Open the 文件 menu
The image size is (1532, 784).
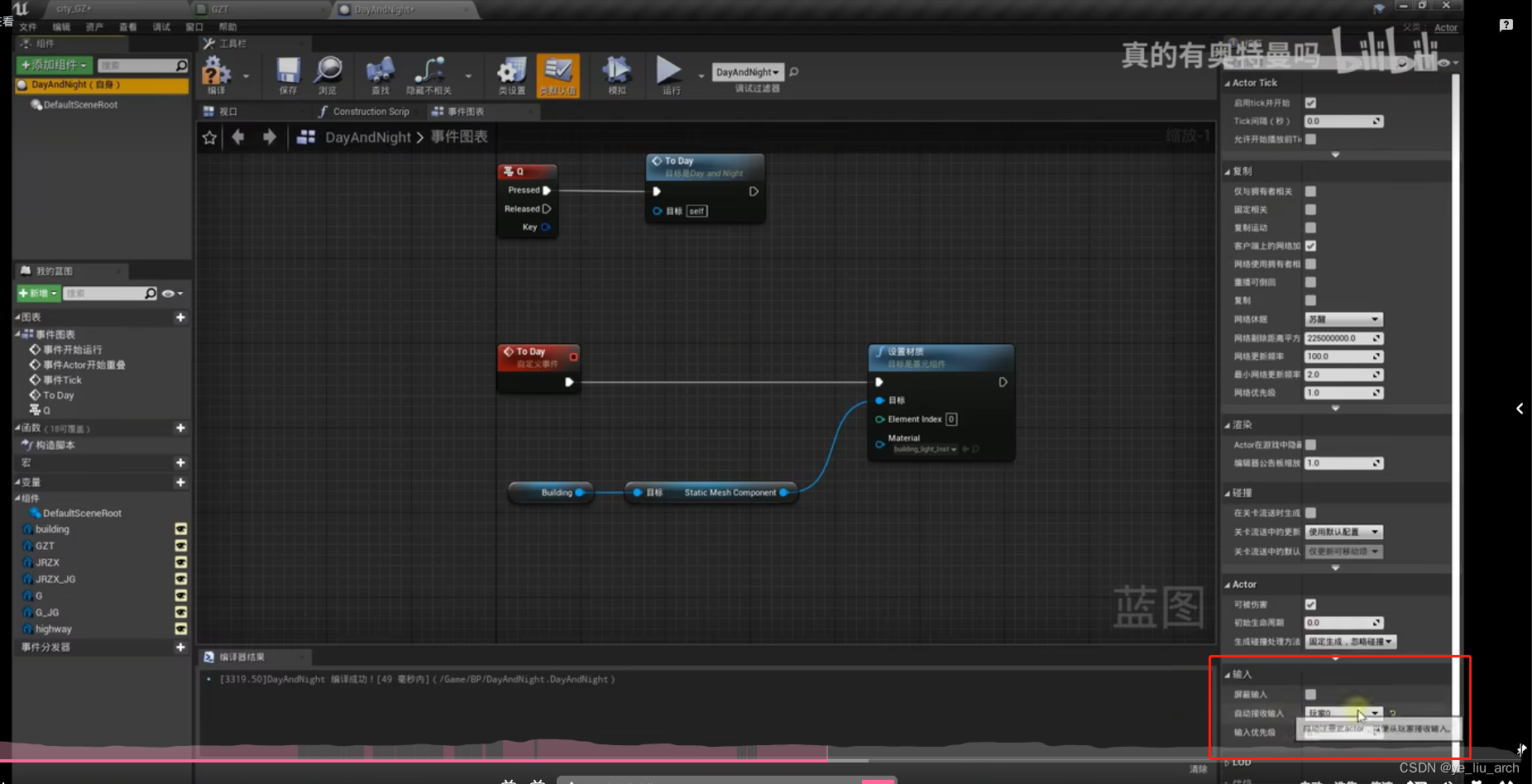28,27
